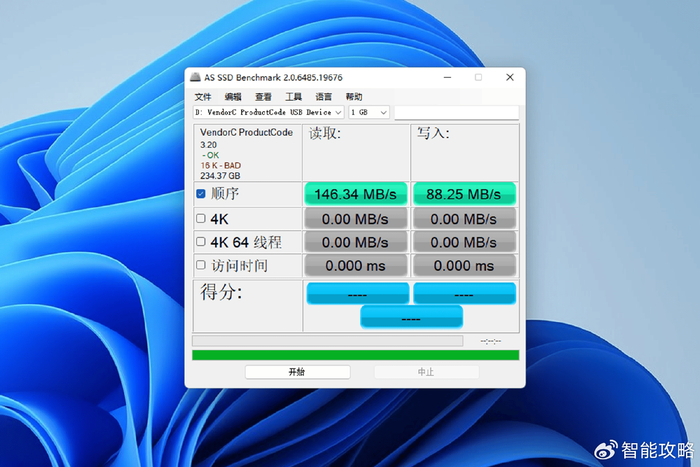Click the AS SSD Benchmark title bar icon
Image resolution: width=700 pixels, height=467 pixels.
(x=195, y=77)
